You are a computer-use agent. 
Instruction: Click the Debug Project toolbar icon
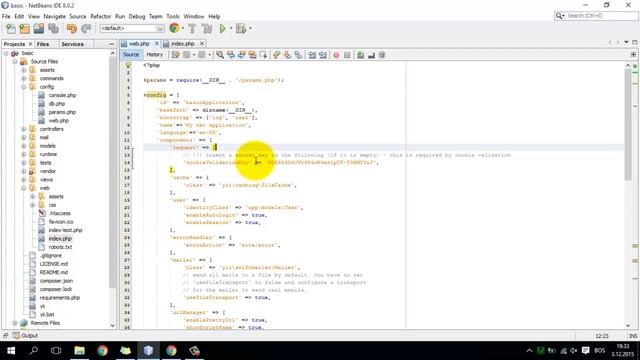[241, 29]
